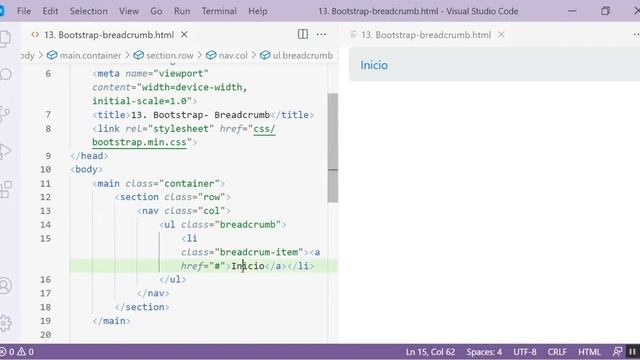
Task: Open the View menu
Action: [129, 11]
